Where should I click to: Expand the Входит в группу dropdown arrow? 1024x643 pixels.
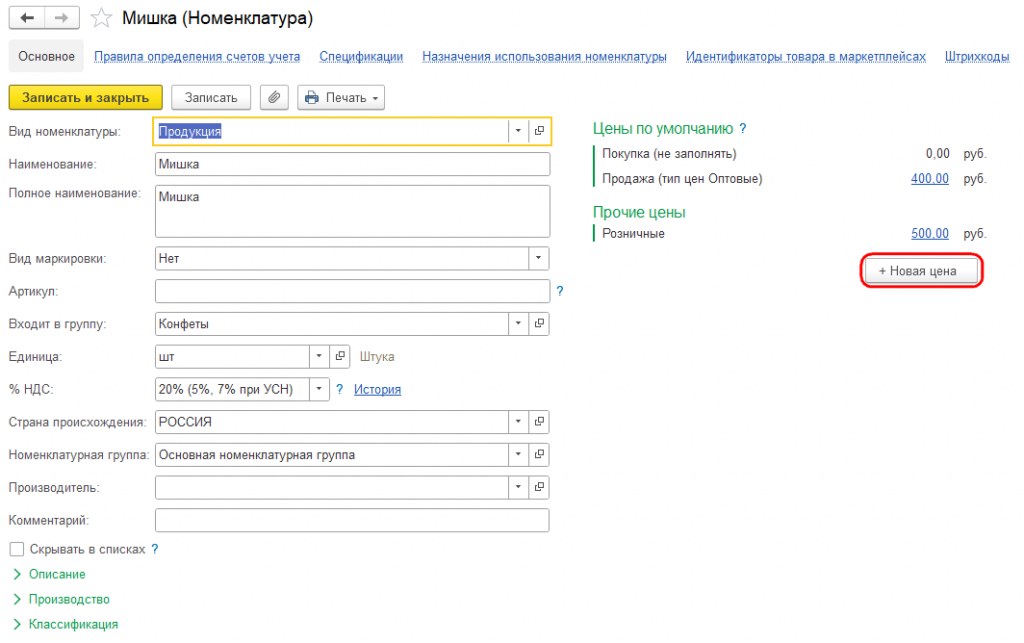518,324
